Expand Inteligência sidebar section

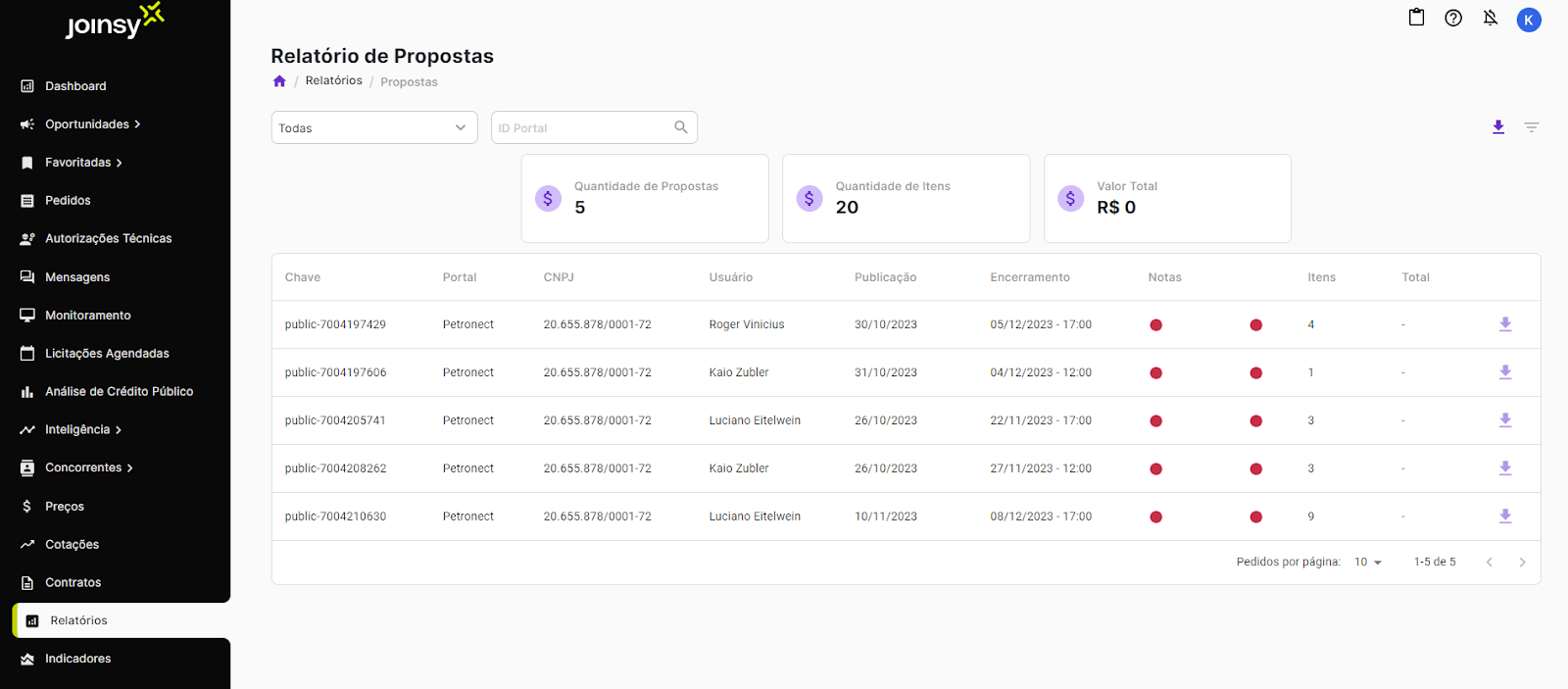tap(83, 429)
